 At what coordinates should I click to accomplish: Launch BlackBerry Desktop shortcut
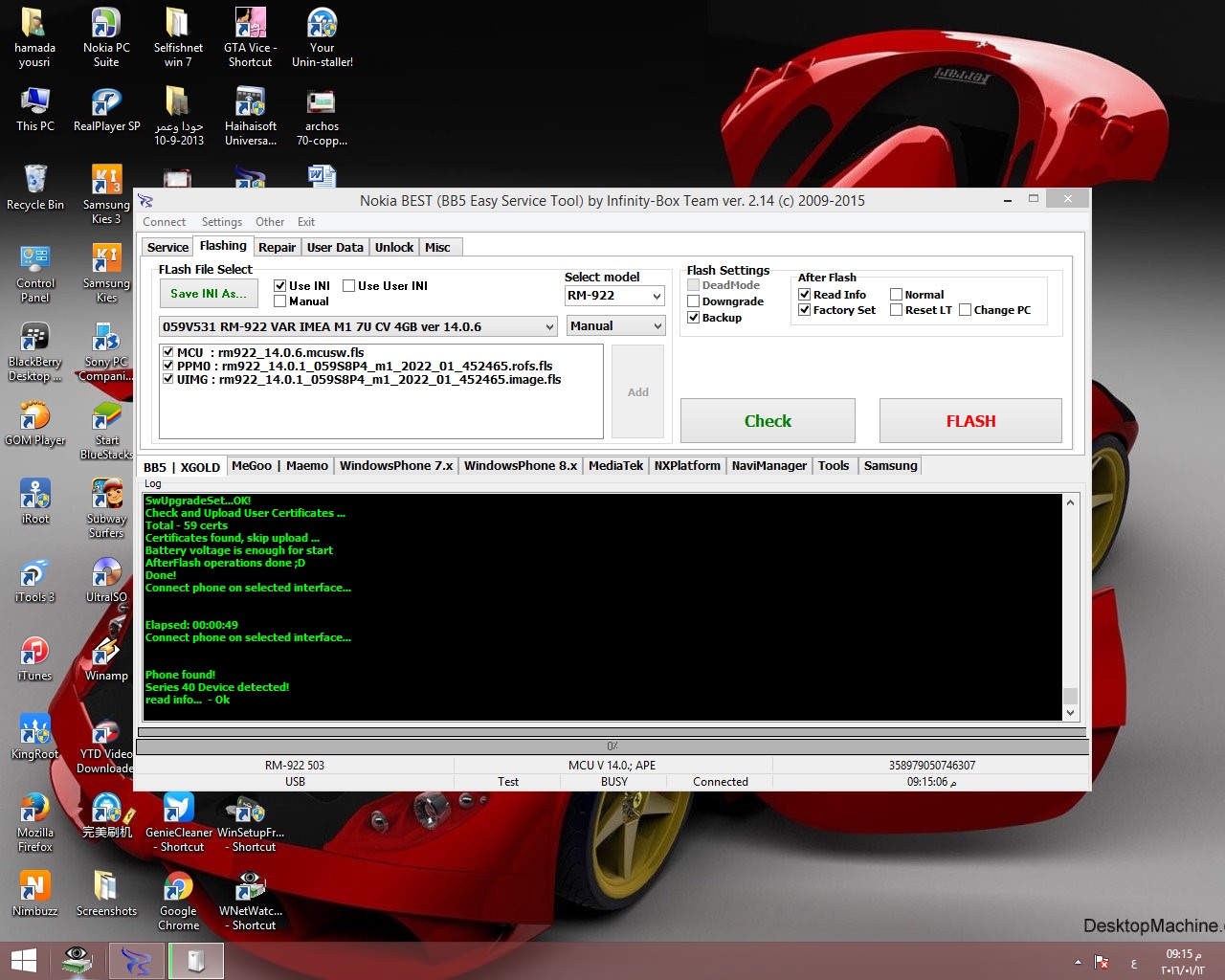pyautogui.click(x=35, y=351)
